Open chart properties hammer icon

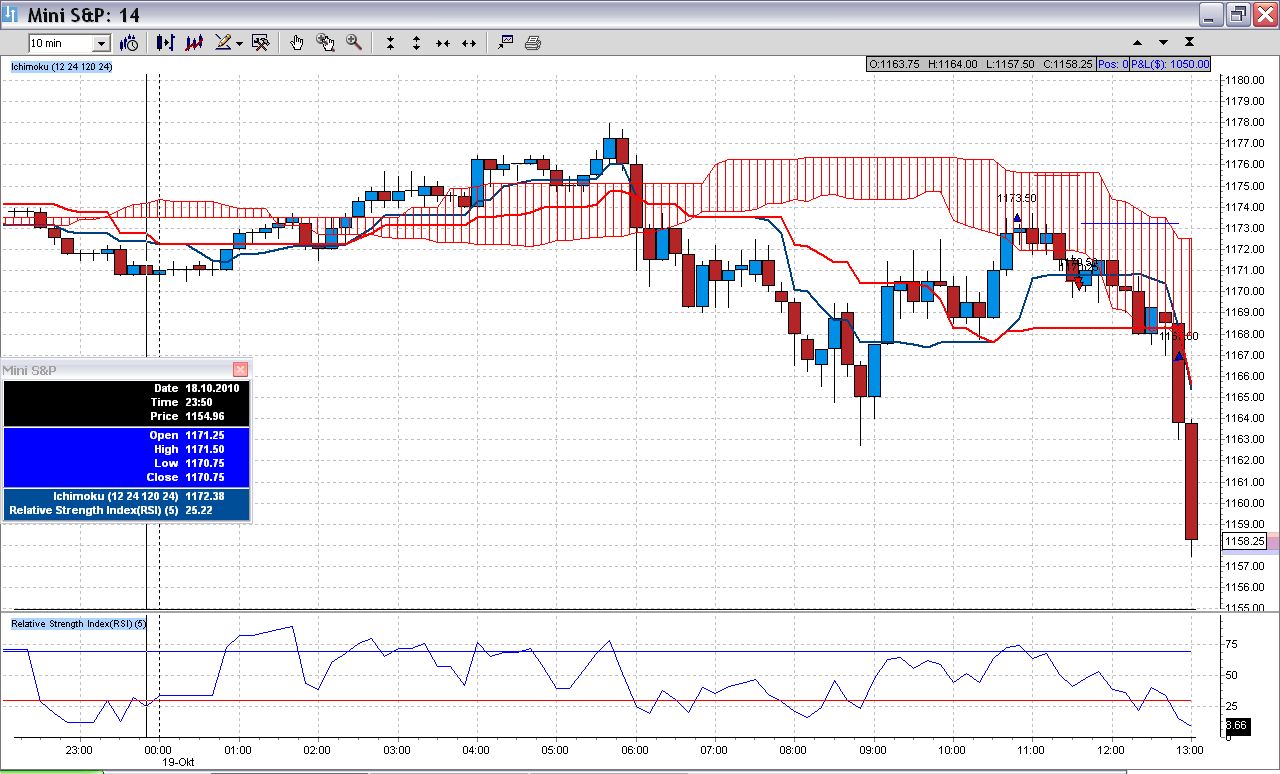(261, 43)
